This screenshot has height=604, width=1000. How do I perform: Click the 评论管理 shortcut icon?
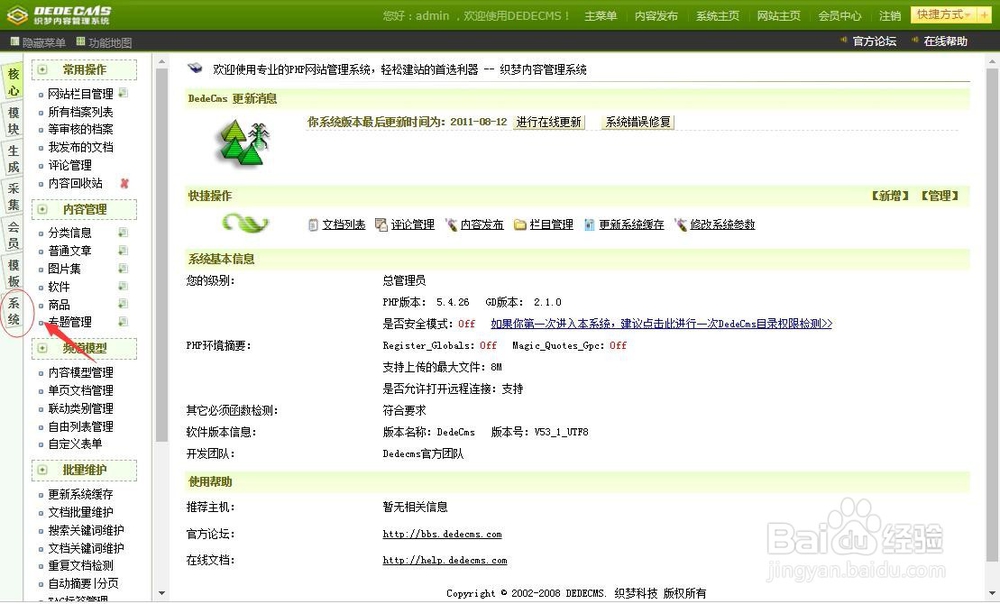click(x=381, y=225)
